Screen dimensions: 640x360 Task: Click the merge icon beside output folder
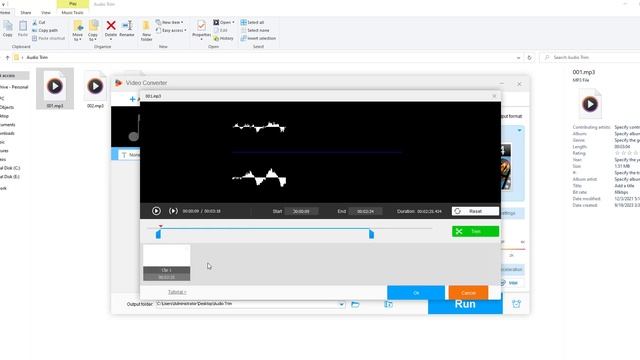[x=388, y=304]
